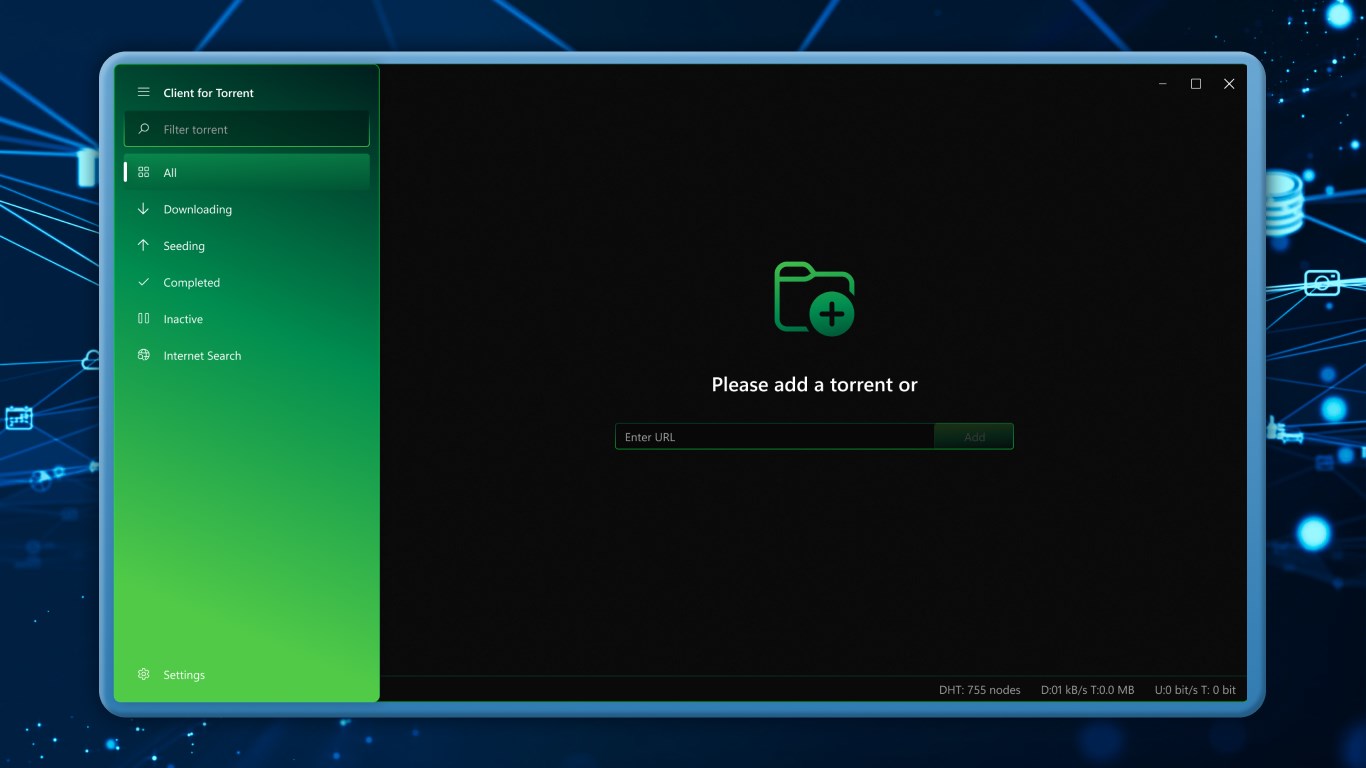View Completed torrents
Viewport: 1366px width, 768px height.
point(247,282)
